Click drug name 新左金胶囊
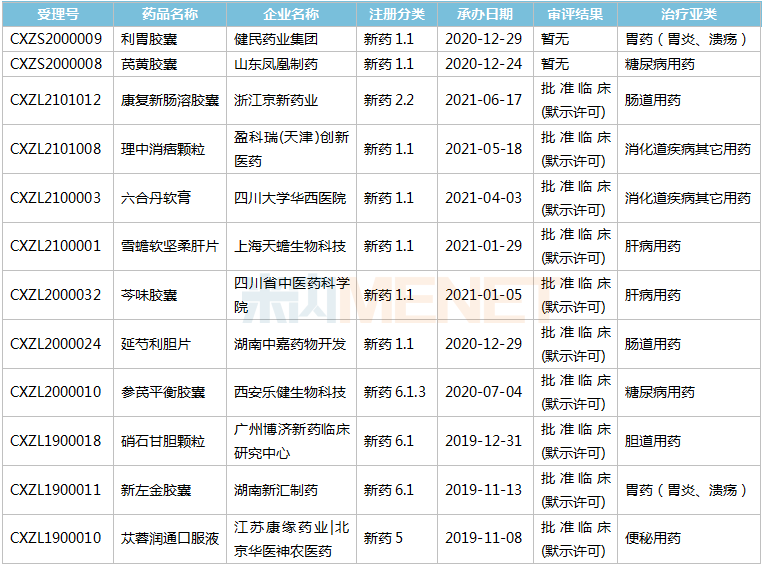The width and height of the screenshot is (763, 566). [x=156, y=490]
